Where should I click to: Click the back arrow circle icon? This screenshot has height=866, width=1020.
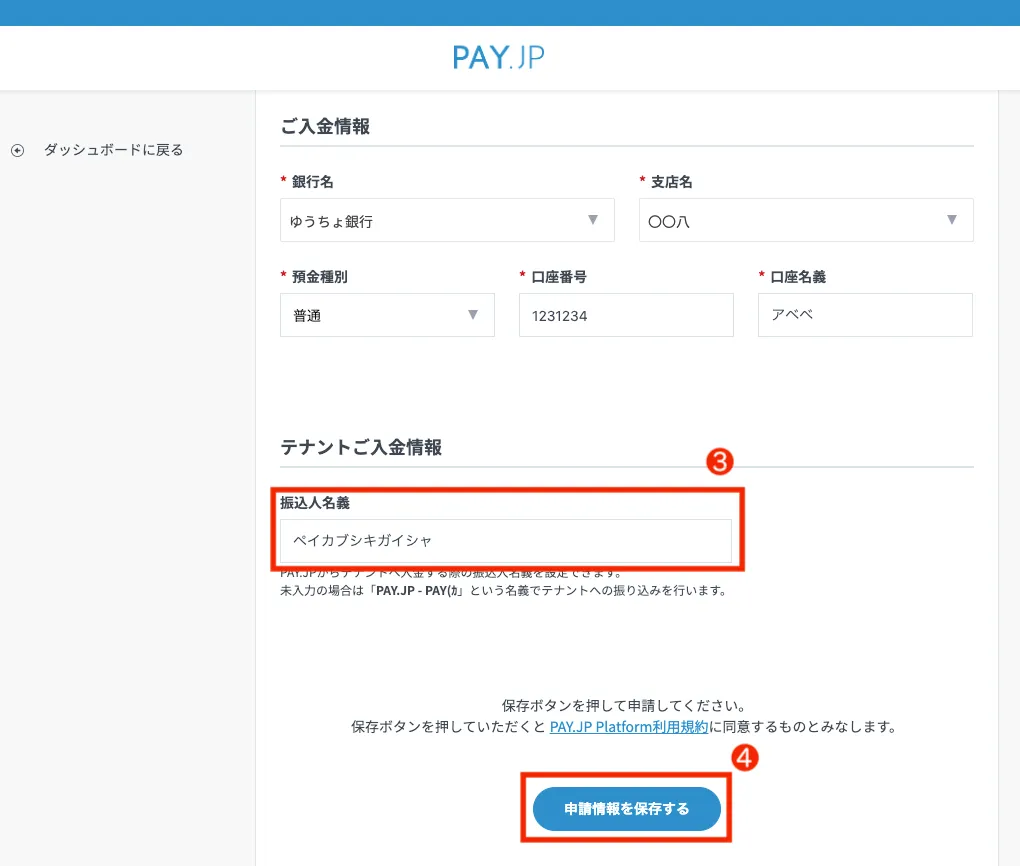point(18,150)
